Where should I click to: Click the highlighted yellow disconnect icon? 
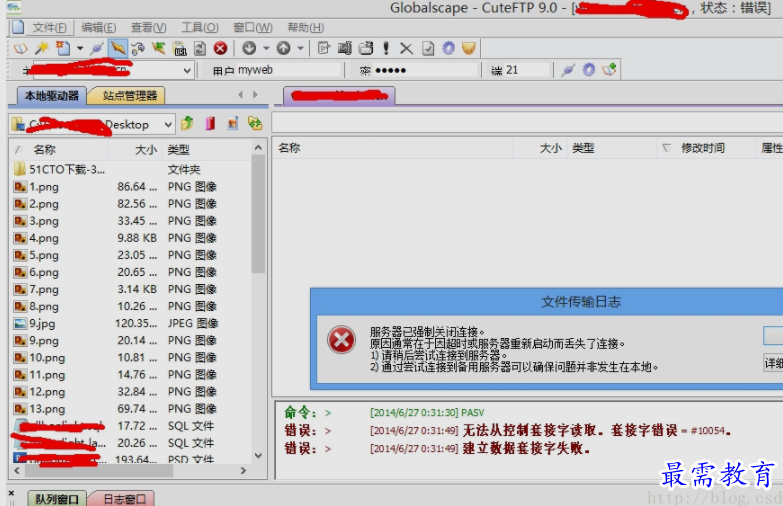point(118,48)
